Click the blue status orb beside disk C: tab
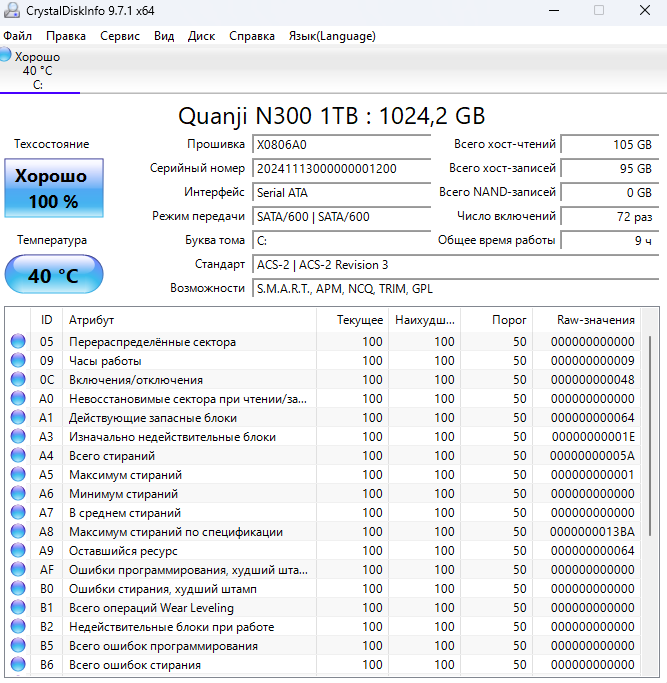This screenshot has width=667, height=683. point(6,56)
